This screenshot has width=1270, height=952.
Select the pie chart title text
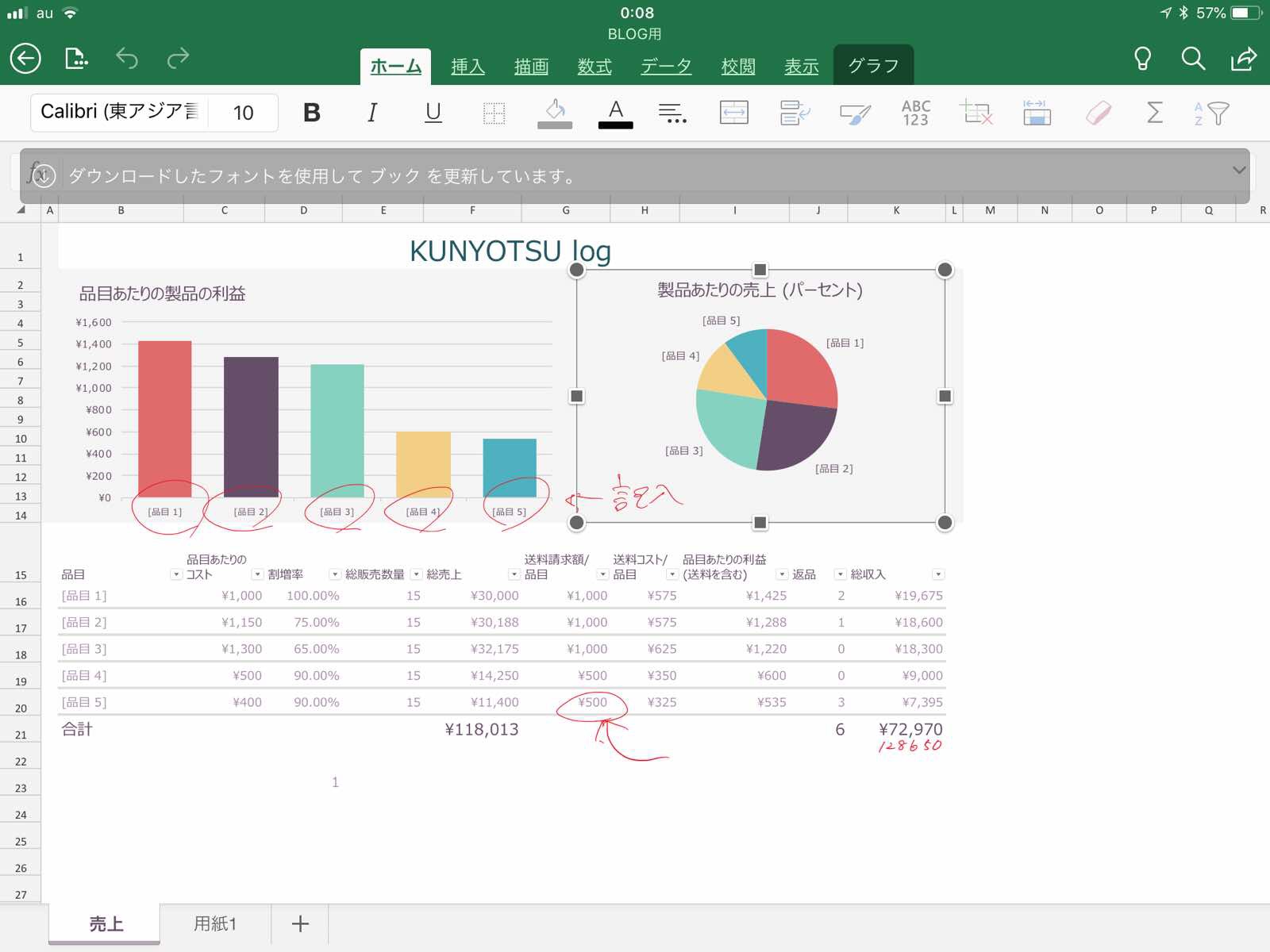click(x=760, y=290)
